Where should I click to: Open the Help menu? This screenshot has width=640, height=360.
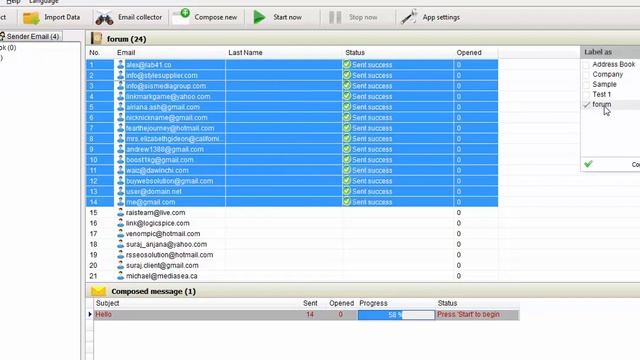(13, 2)
